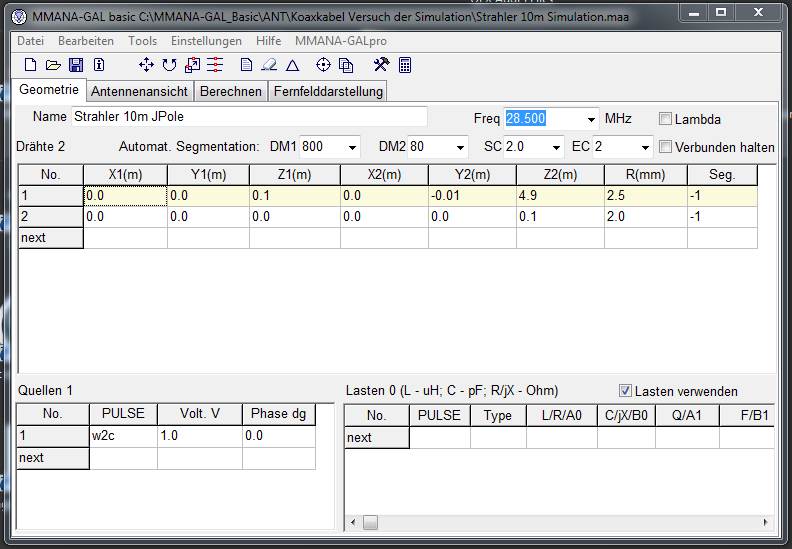Click the rotate antenna icon

pyautogui.click(x=169, y=65)
